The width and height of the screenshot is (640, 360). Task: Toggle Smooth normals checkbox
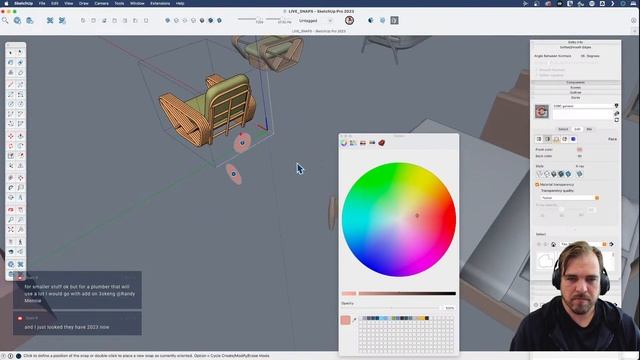click(537, 70)
